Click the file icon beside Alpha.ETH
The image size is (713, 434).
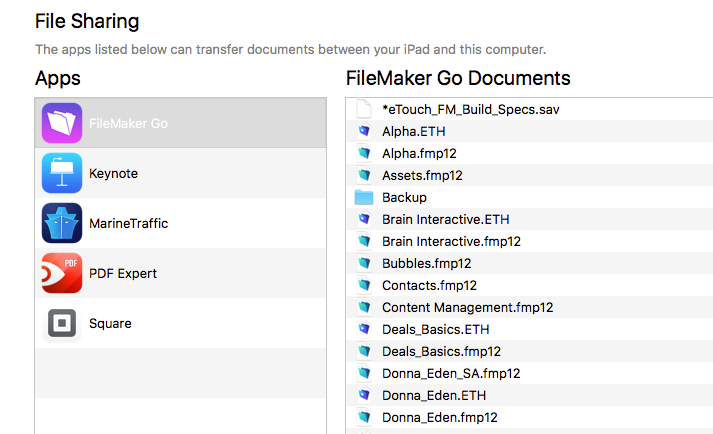click(x=364, y=131)
